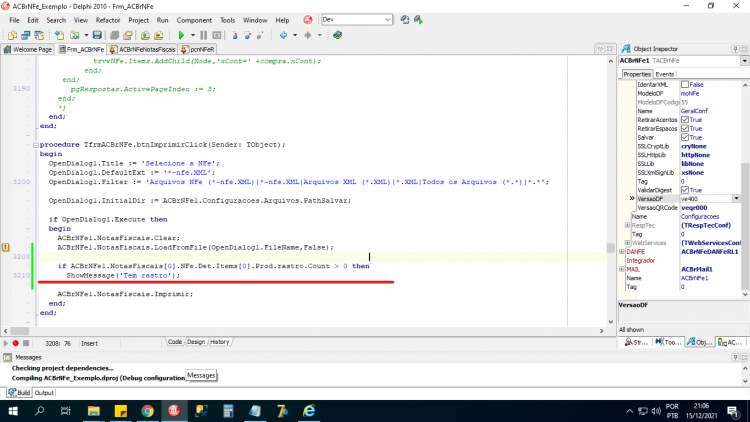Image resolution: width=750 pixels, height=422 pixels.
Task: Open Google Chrome from taskbar
Action: coord(147,411)
